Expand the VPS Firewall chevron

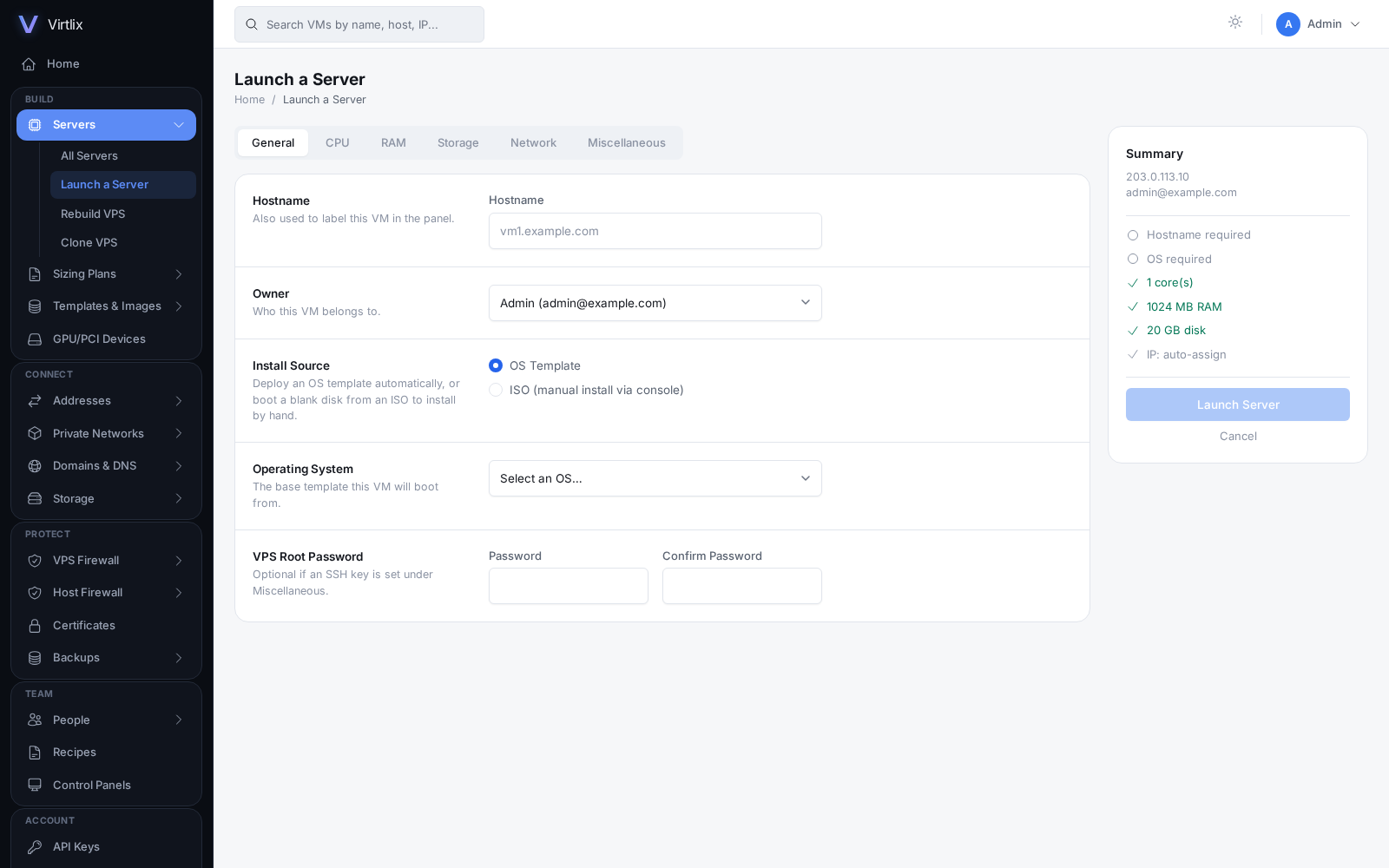tap(179, 561)
